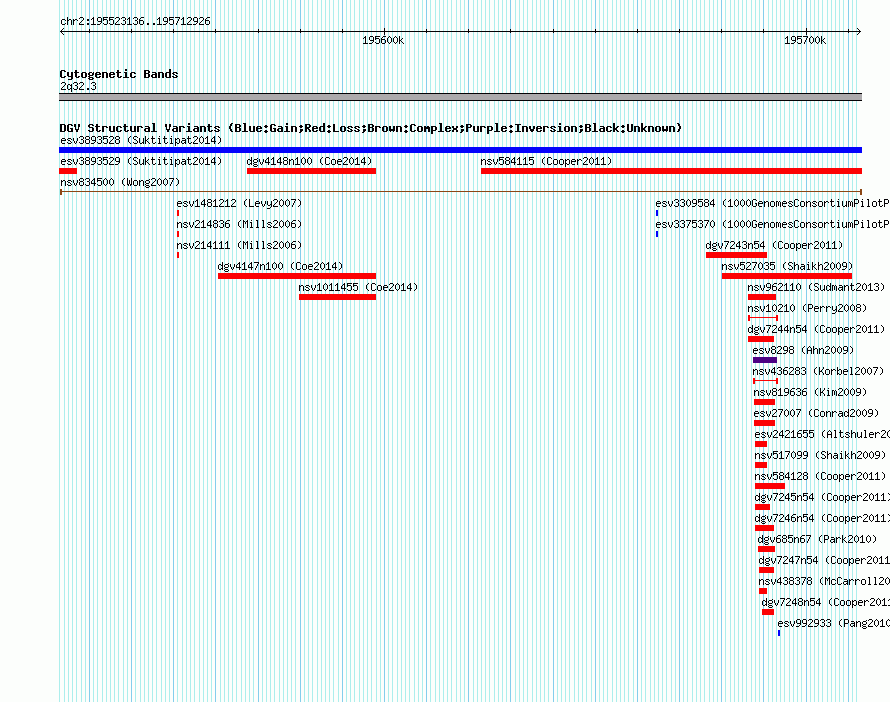Open the nsv584115 (Cooper2011) label
The height and width of the screenshot is (702, 890).
click(546, 161)
